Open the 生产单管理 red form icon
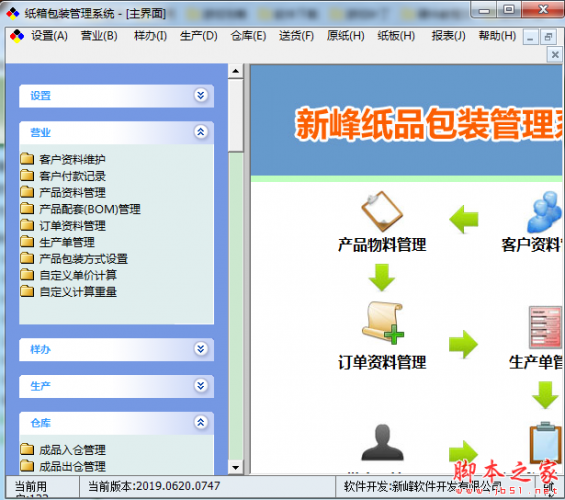Screen dimensions: 565x500 (545, 327)
